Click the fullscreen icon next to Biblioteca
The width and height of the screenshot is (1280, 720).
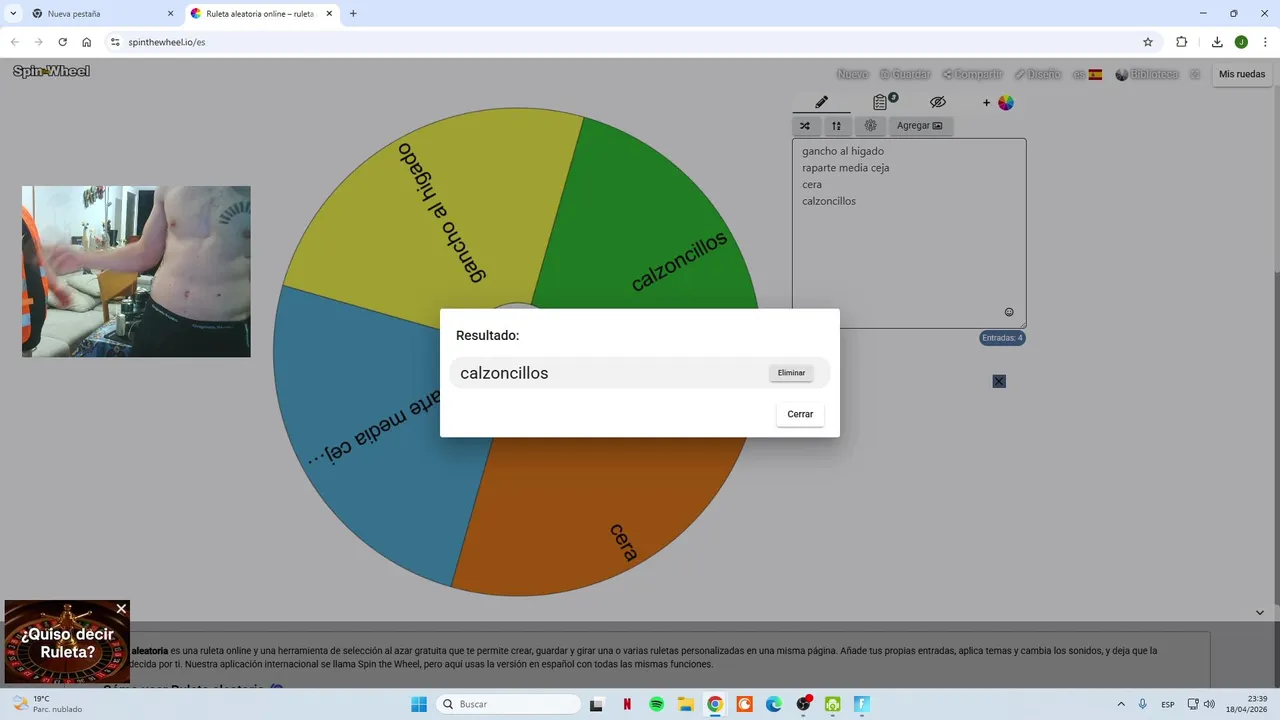point(1195,74)
